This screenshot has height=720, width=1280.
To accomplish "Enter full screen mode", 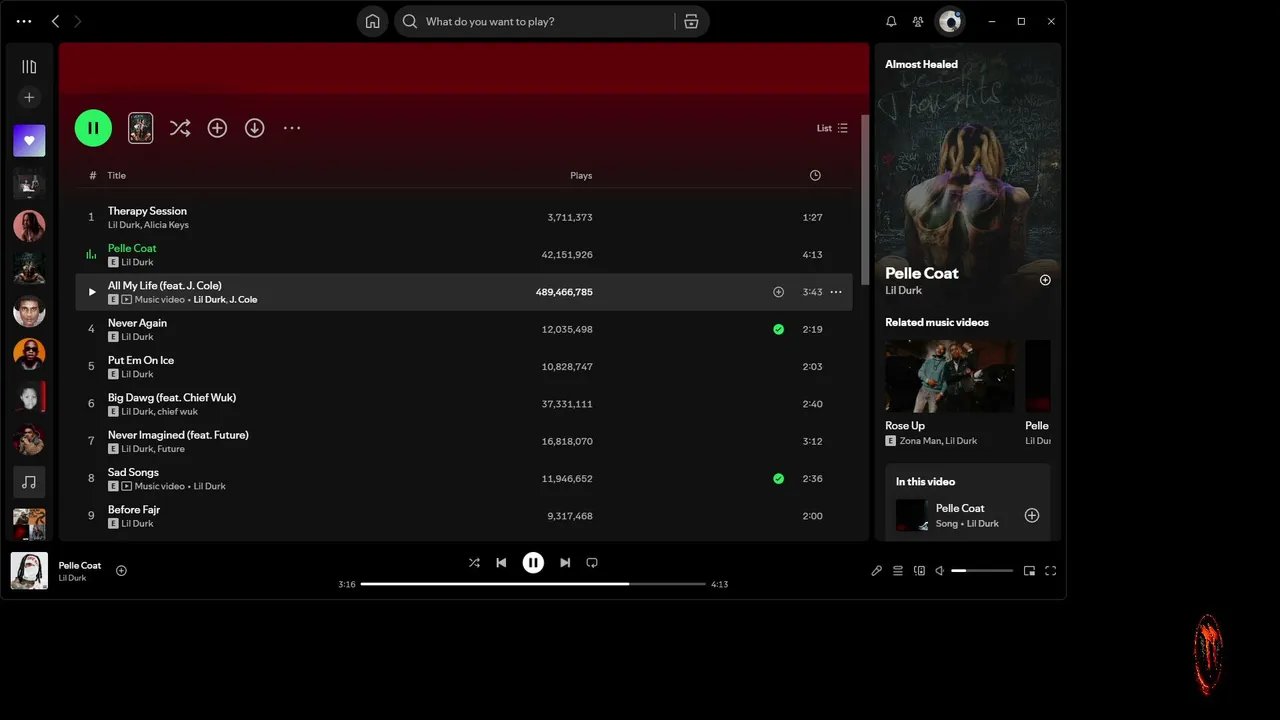I will pyautogui.click(x=1050, y=571).
